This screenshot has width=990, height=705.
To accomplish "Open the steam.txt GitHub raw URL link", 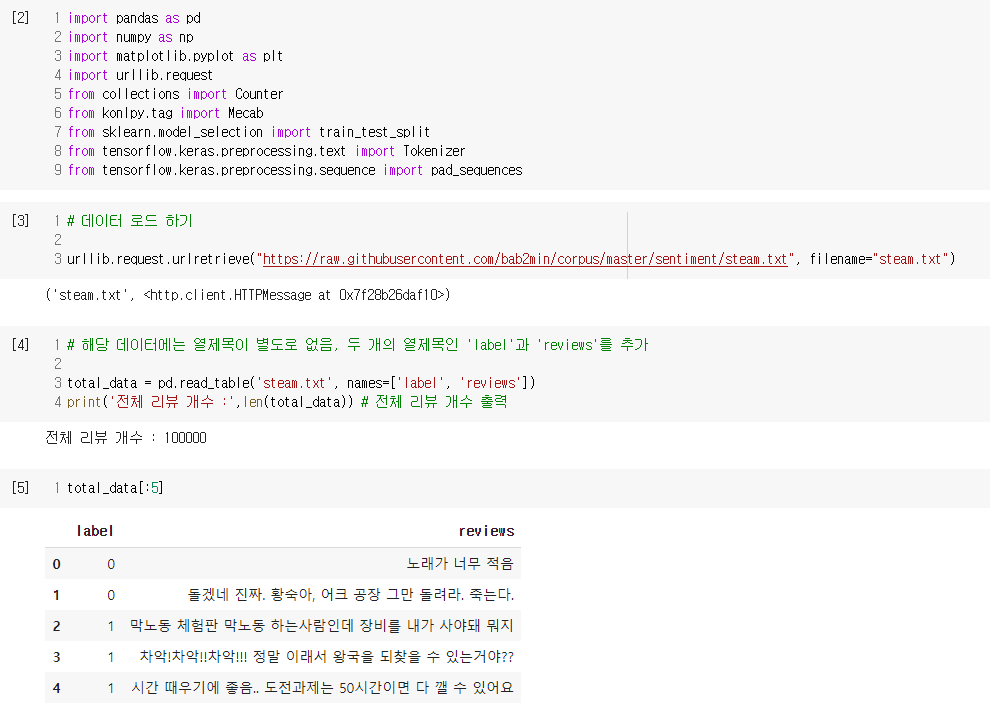I will [x=525, y=259].
